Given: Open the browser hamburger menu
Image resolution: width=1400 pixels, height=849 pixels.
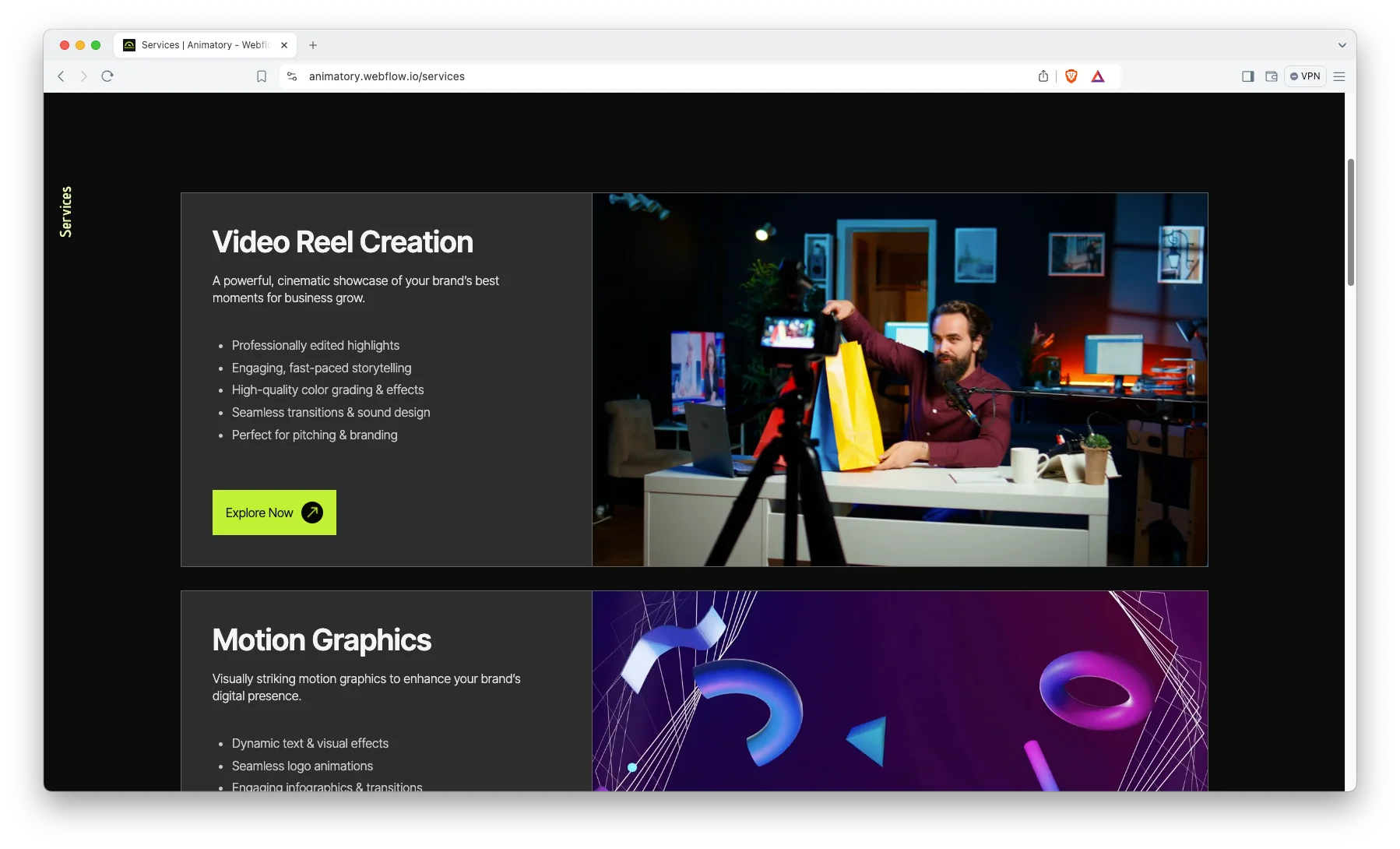Looking at the screenshot, I should 1339,76.
